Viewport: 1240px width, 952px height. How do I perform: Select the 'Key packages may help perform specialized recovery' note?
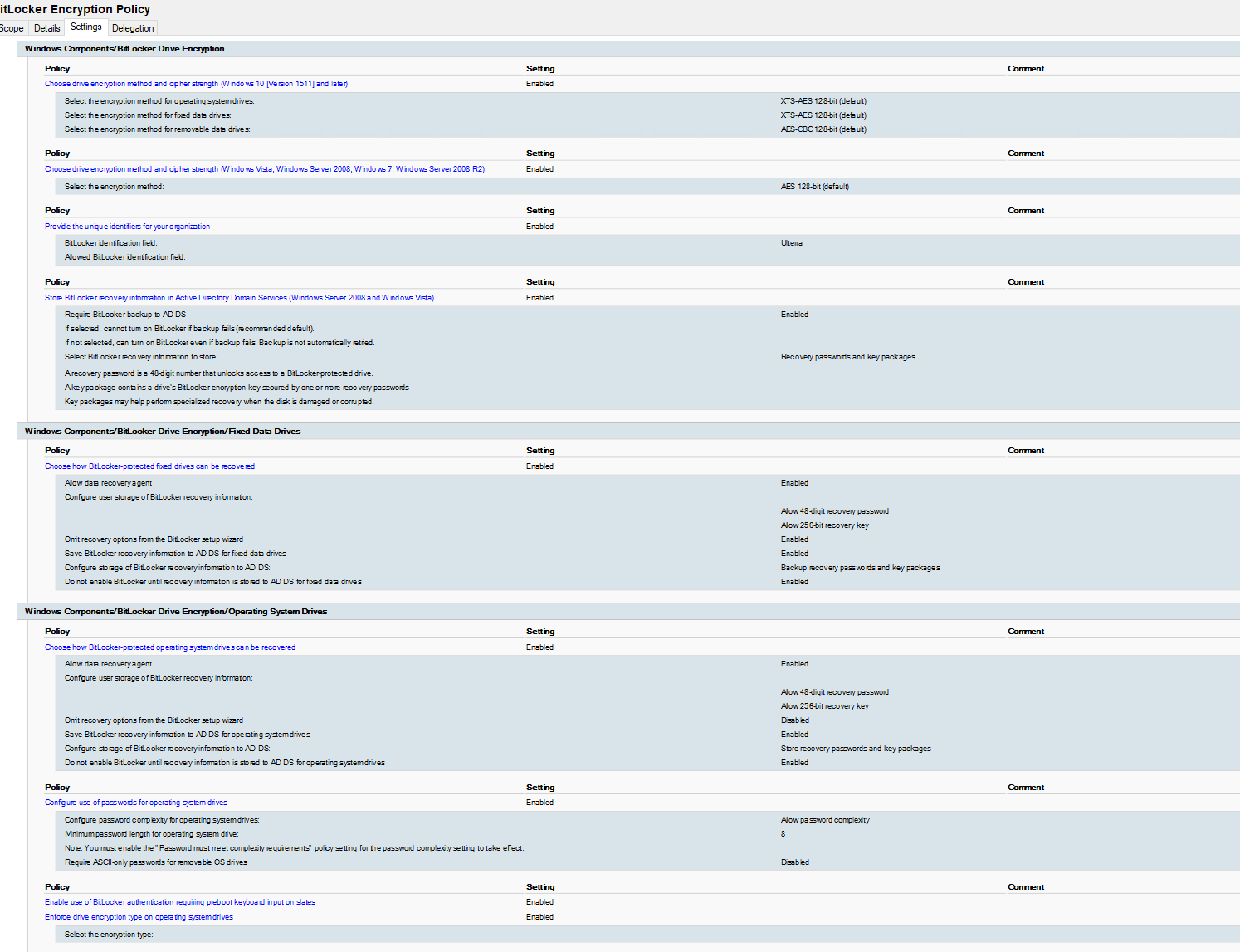point(219,402)
